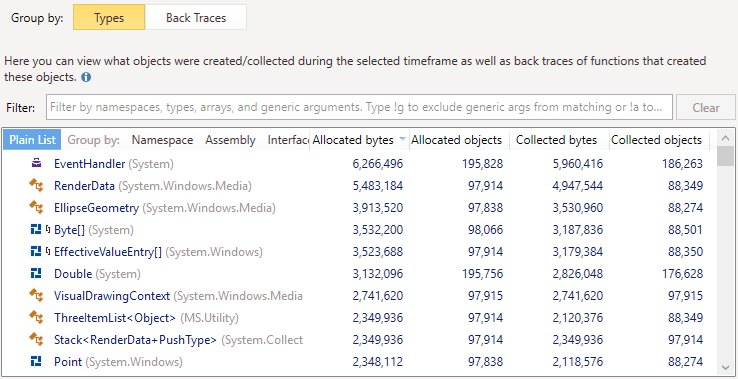Focus the type filter text field
The height and width of the screenshot is (379, 738).
360,107
